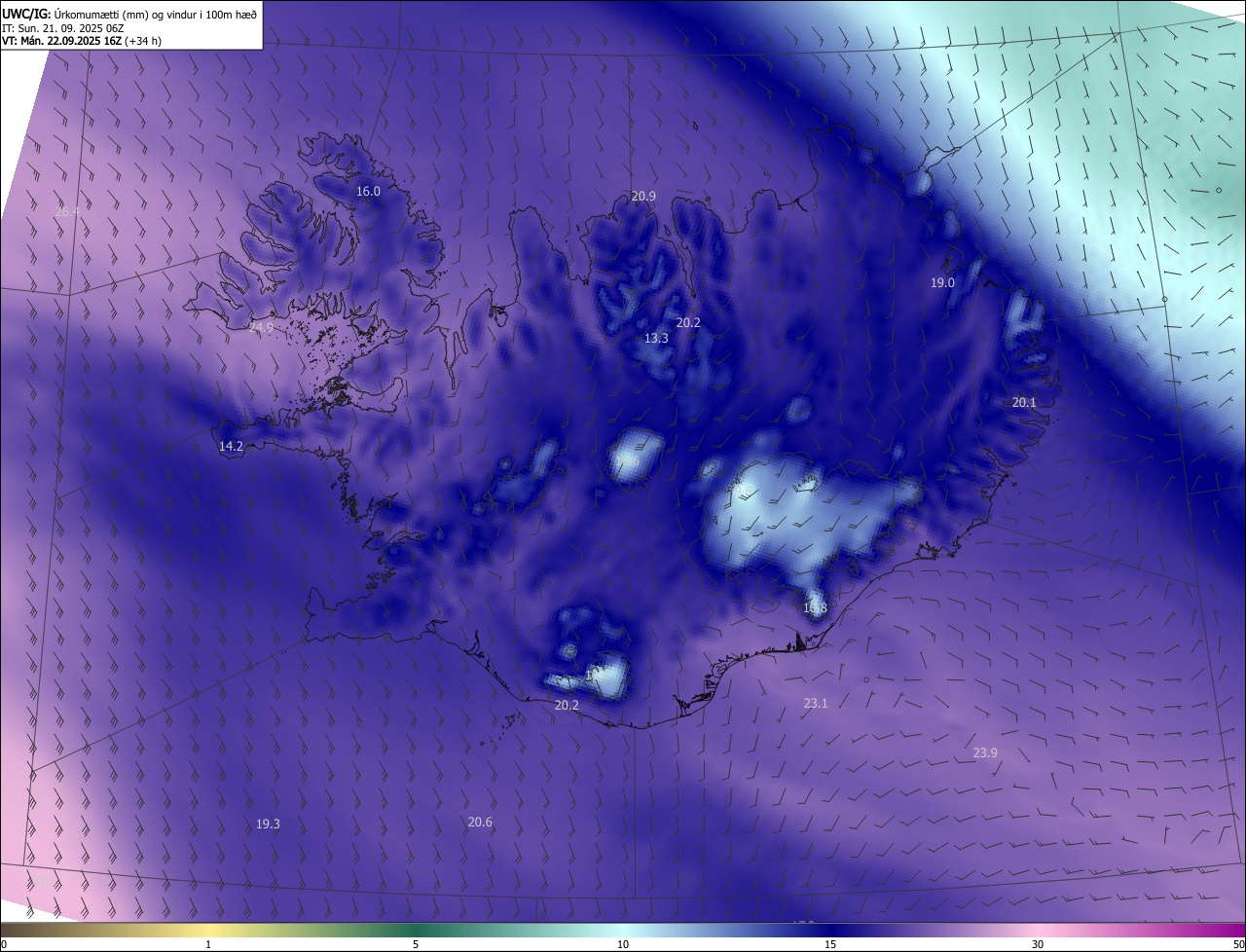
Task: Click the colorbar tick label 10
Action: 623,945
